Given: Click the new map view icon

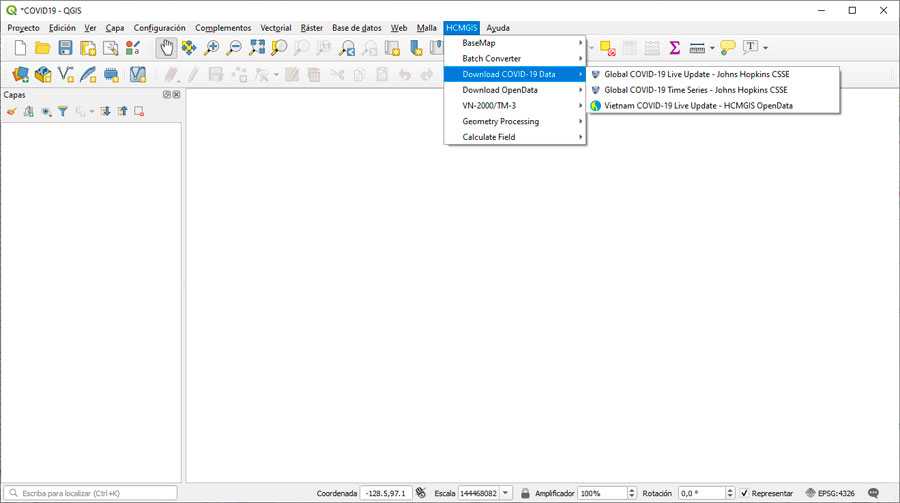Looking at the screenshot, I should tap(392, 48).
